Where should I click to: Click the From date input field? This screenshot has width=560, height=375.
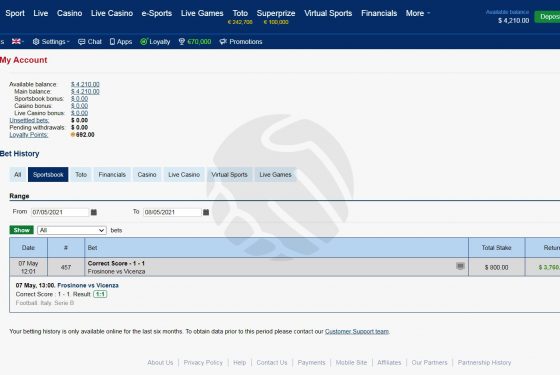point(60,212)
